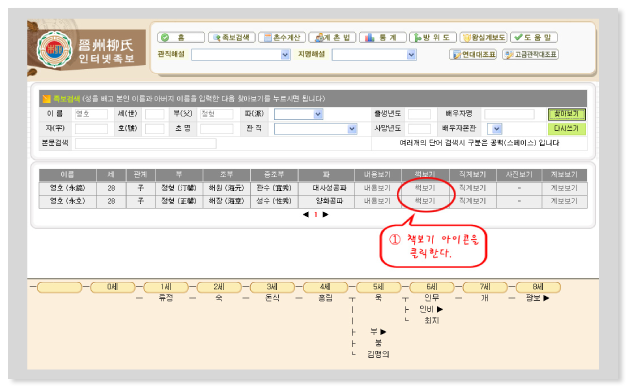The image size is (629, 389).
Task: Select the 4세 generation pill
Action: click(325, 287)
